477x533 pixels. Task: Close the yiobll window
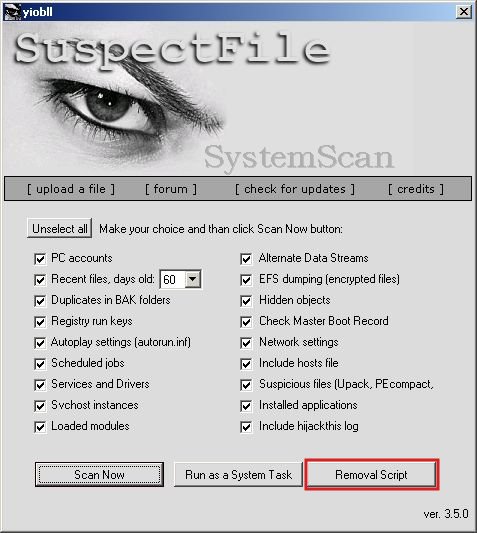463,12
